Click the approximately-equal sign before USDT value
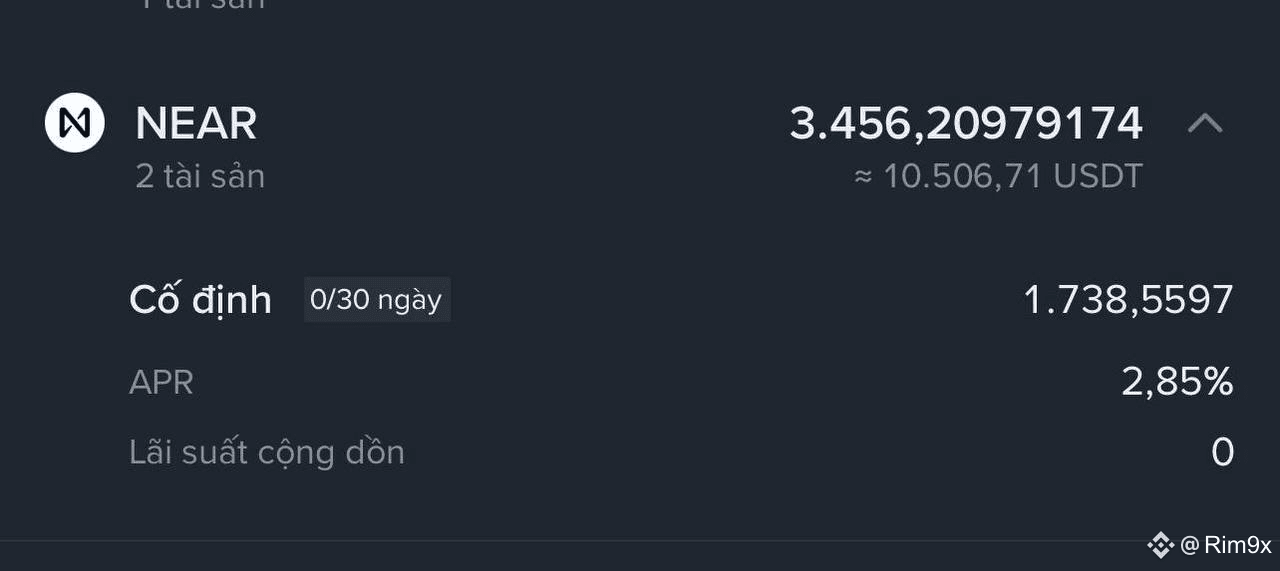 tap(863, 178)
